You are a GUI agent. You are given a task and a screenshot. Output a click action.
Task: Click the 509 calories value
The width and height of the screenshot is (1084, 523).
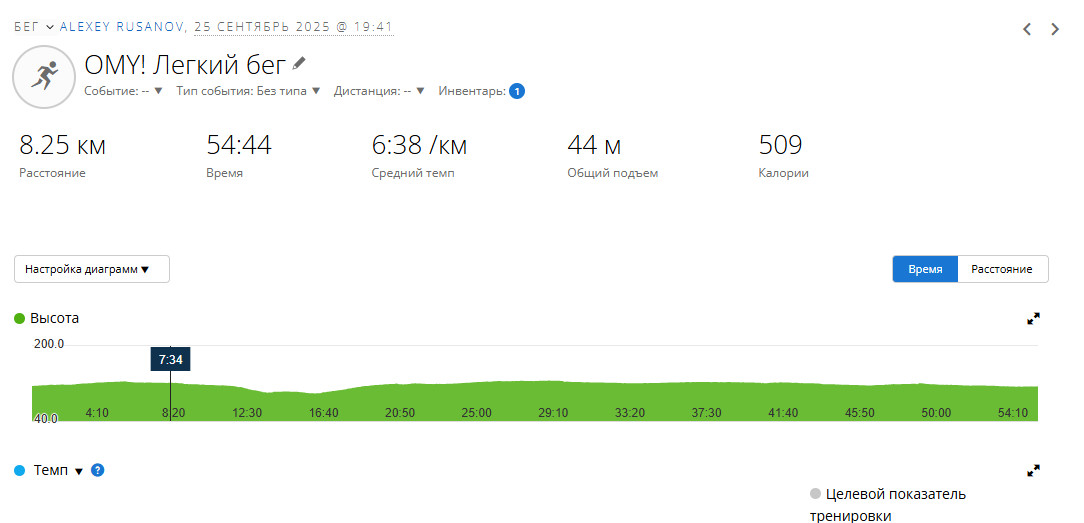[780, 145]
